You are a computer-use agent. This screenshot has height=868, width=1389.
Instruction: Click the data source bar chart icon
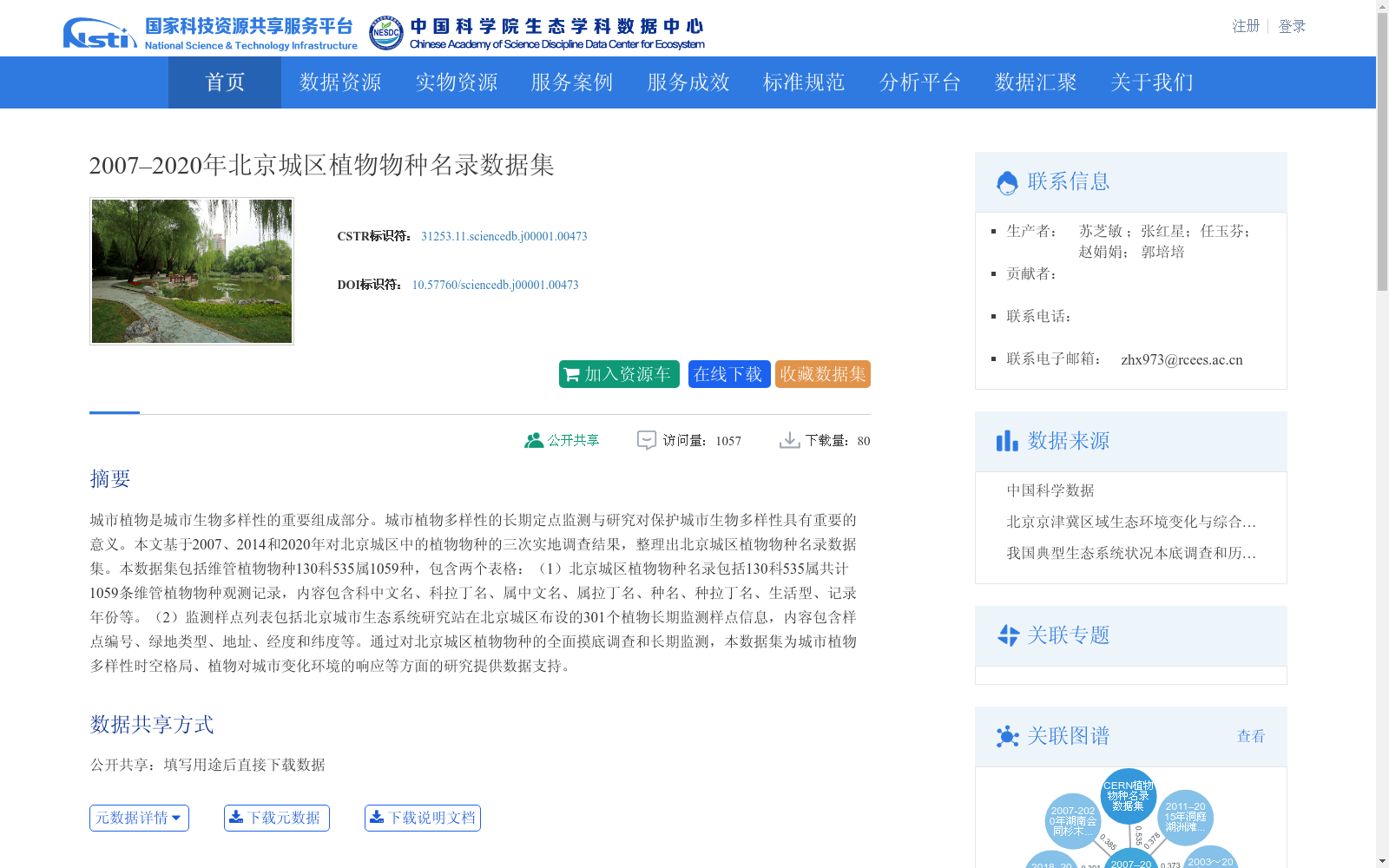coord(1007,441)
